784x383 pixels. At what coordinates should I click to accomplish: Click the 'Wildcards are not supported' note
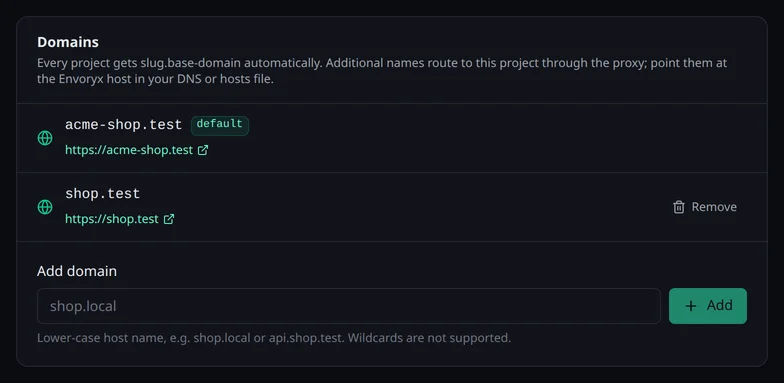tap(429, 338)
